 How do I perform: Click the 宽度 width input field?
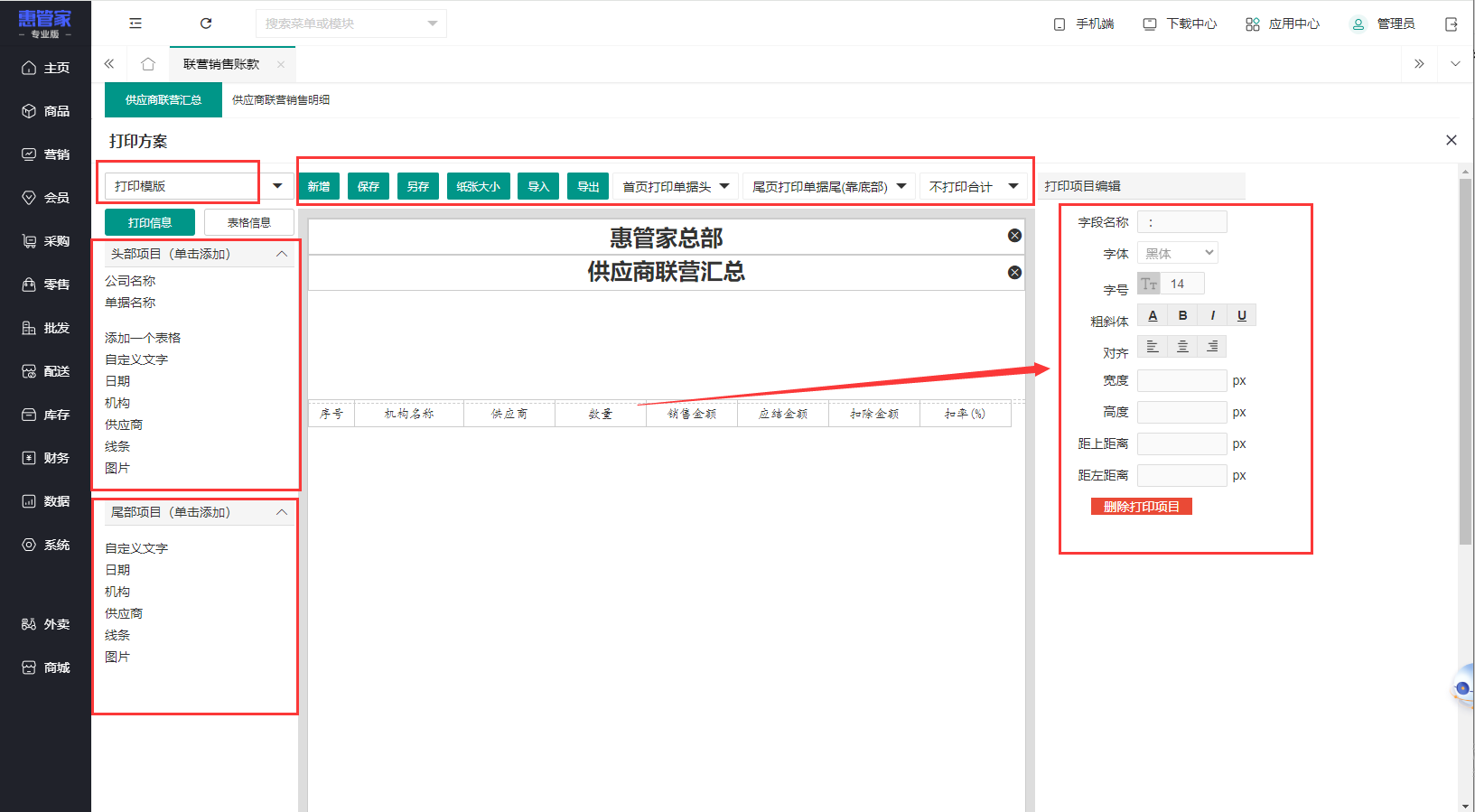[1181, 380]
